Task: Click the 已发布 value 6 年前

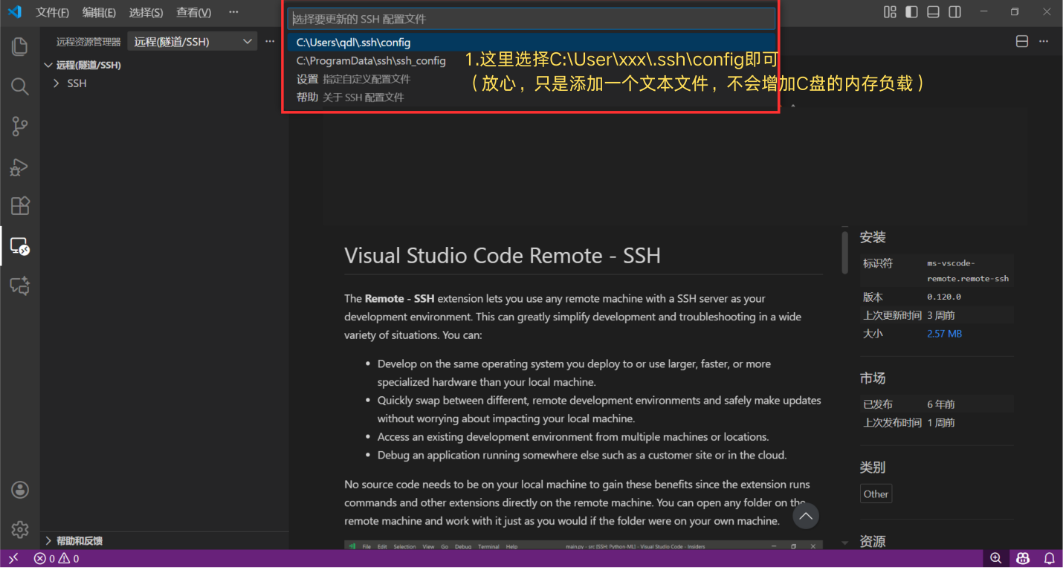Action: [x=941, y=404]
